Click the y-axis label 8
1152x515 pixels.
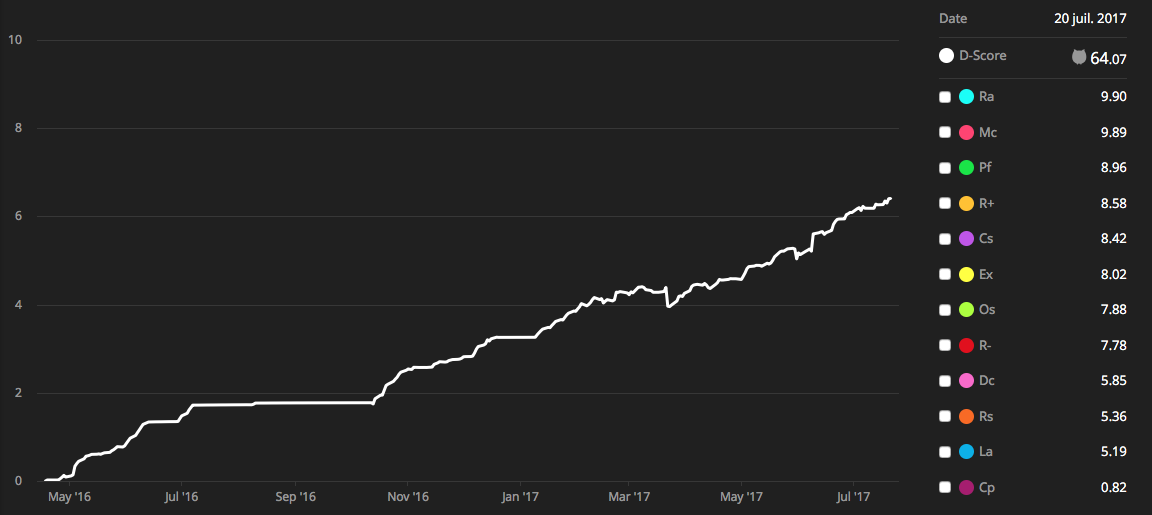pyautogui.click(x=16, y=129)
